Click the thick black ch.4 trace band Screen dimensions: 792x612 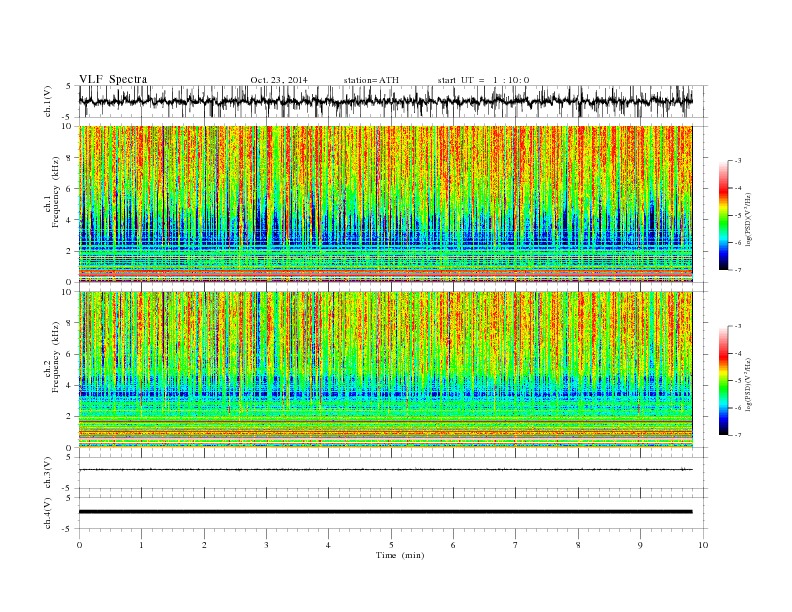pos(385,512)
